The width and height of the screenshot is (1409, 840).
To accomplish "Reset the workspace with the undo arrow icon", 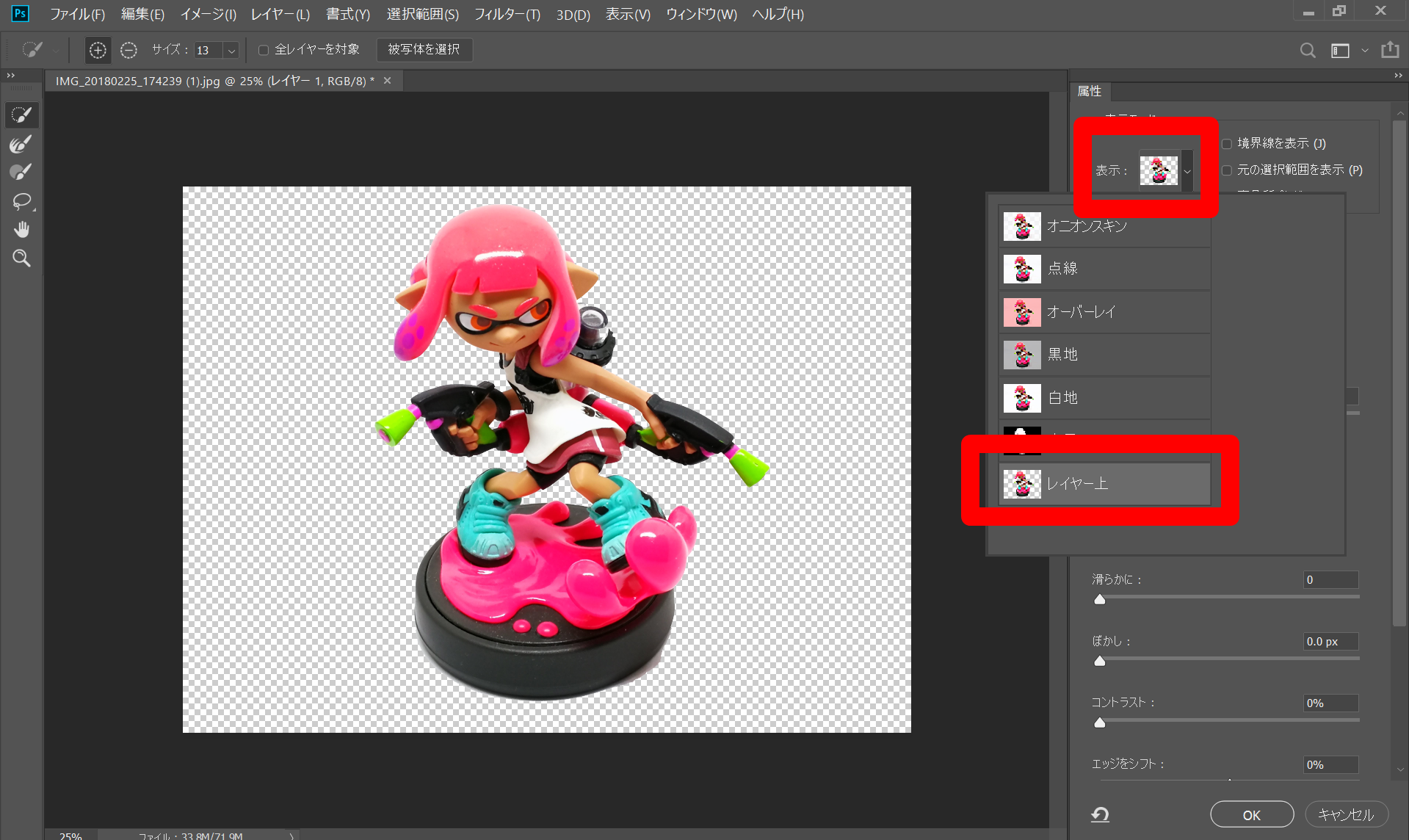I will click(x=1100, y=814).
